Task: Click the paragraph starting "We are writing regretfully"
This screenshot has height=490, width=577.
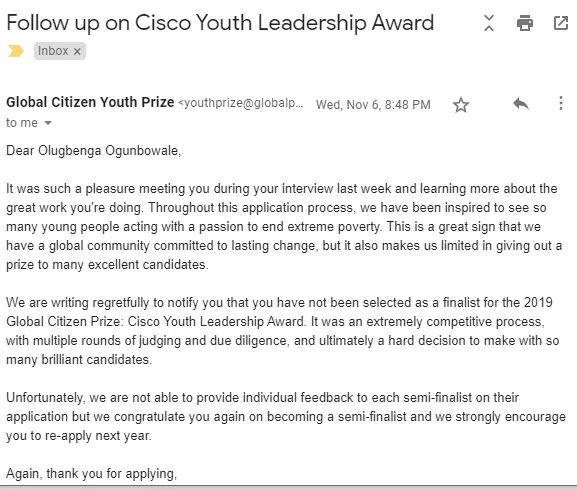Action: pyautogui.click(x=283, y=331)
